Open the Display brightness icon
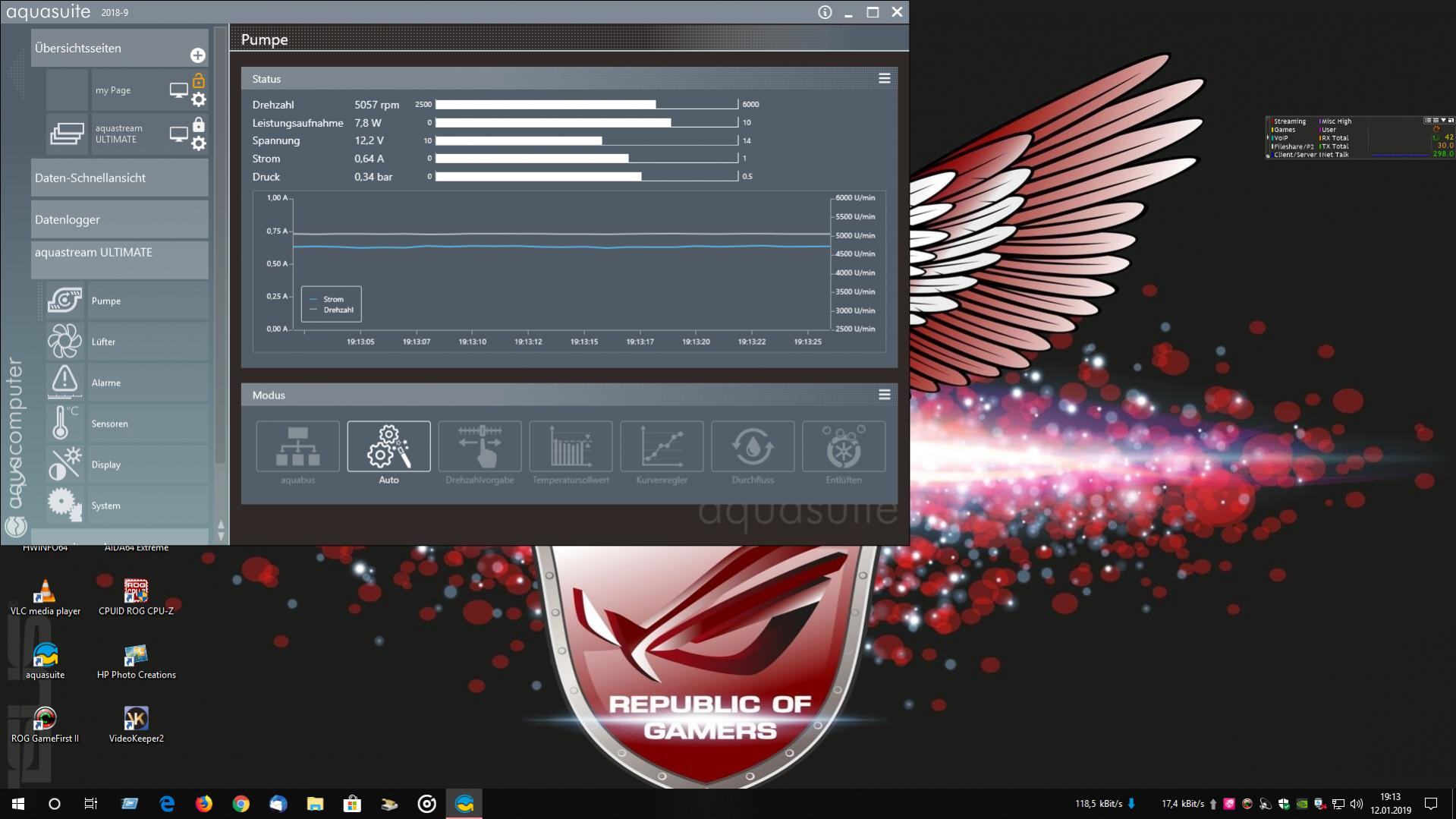This screenshot has height=819, width=1456. (64, 465)
